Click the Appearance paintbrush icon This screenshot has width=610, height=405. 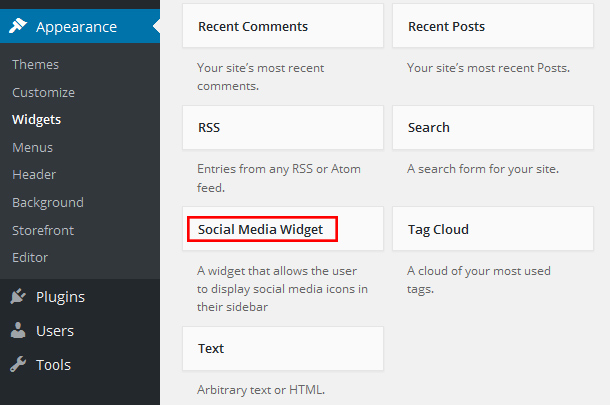pos(19,27)
